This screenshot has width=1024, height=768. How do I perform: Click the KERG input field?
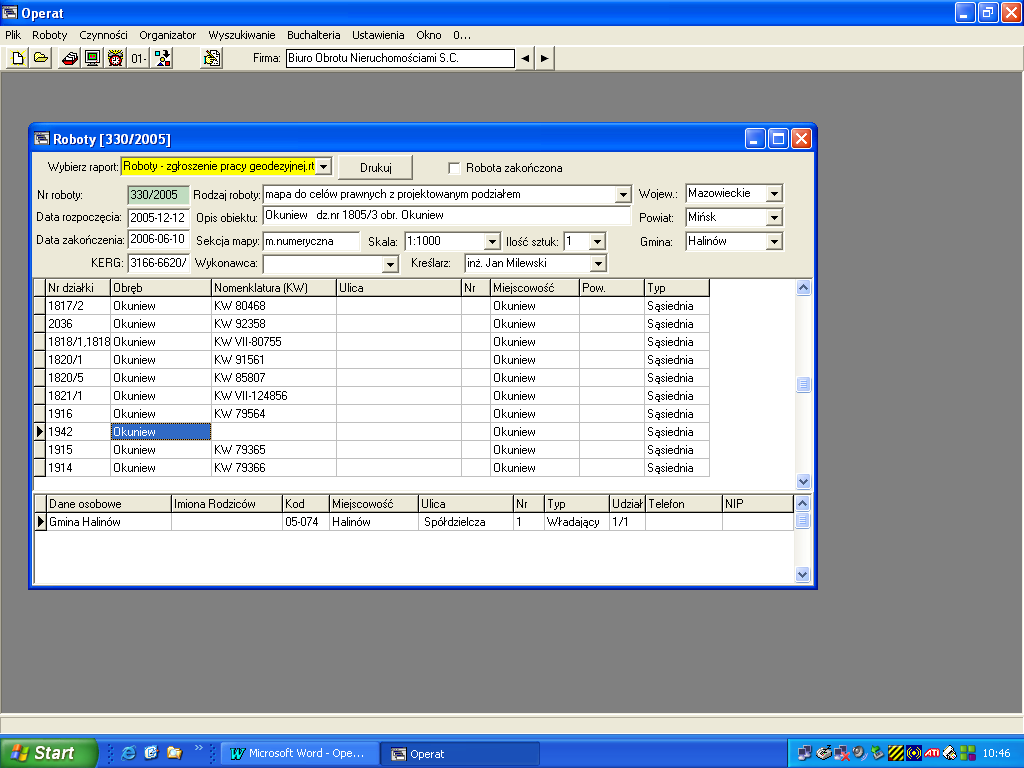(158, 264)
